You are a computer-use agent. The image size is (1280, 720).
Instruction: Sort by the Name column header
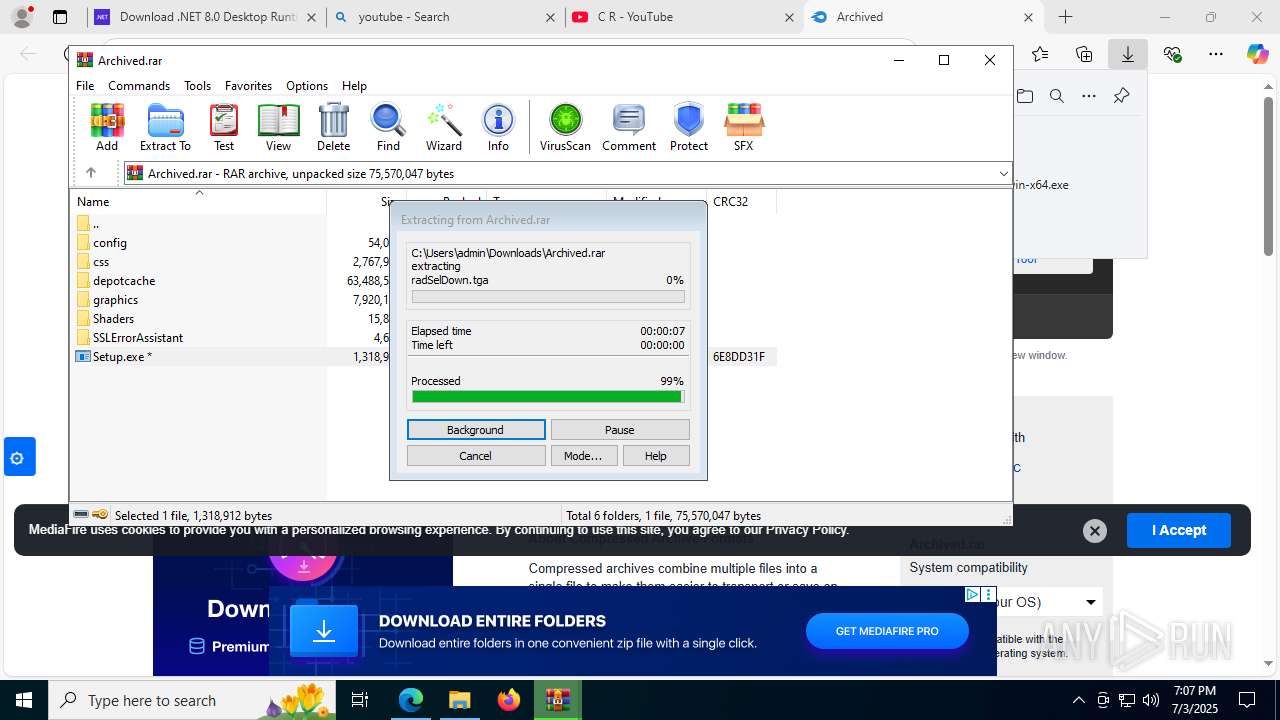click(x=198, y=202)
